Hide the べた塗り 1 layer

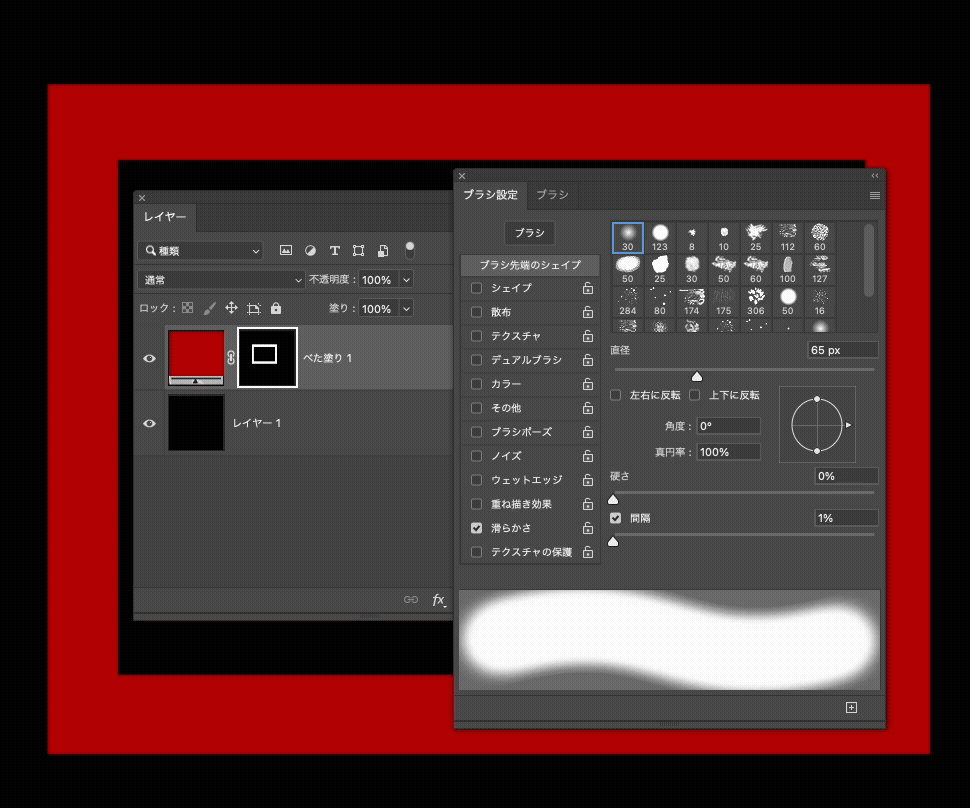(x=149, y=358)
